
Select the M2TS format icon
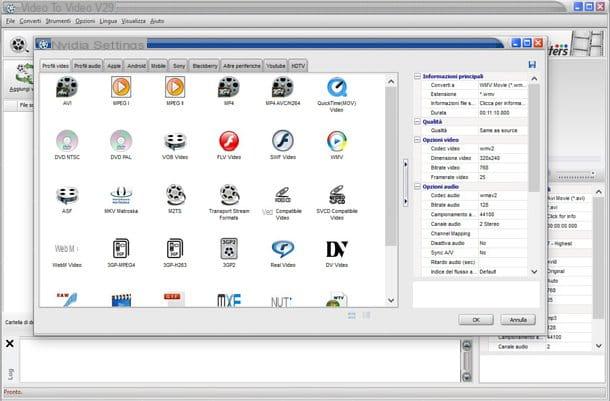click(x=175, y=195)
